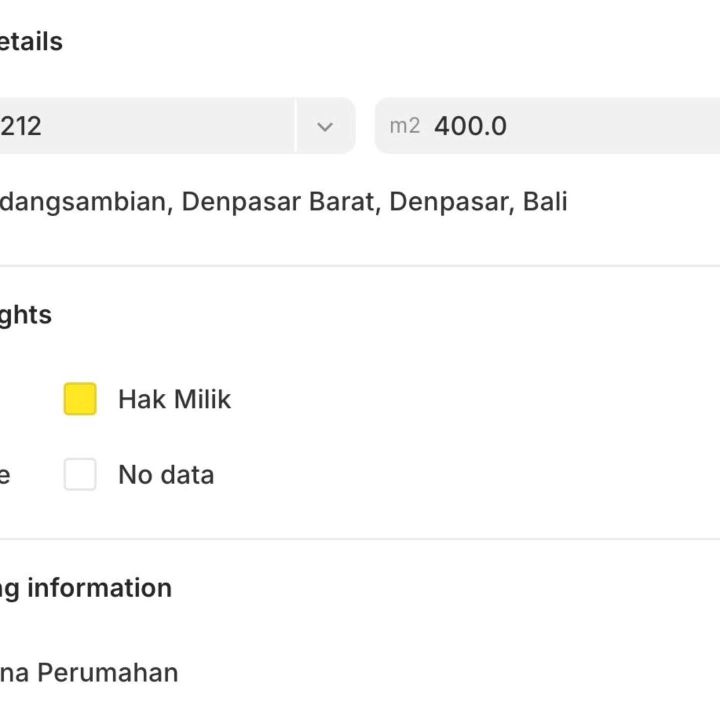
Task: Select the 400.0 area value
Action: coord(470,126)
